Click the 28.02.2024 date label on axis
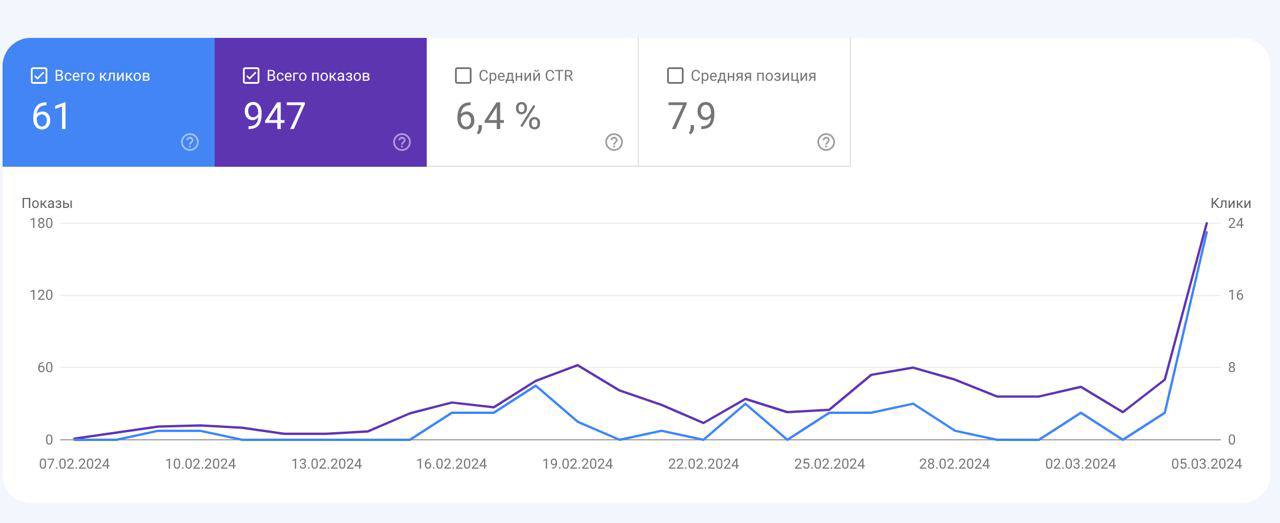Viewport: 1280px width, 523px height. 954,464
